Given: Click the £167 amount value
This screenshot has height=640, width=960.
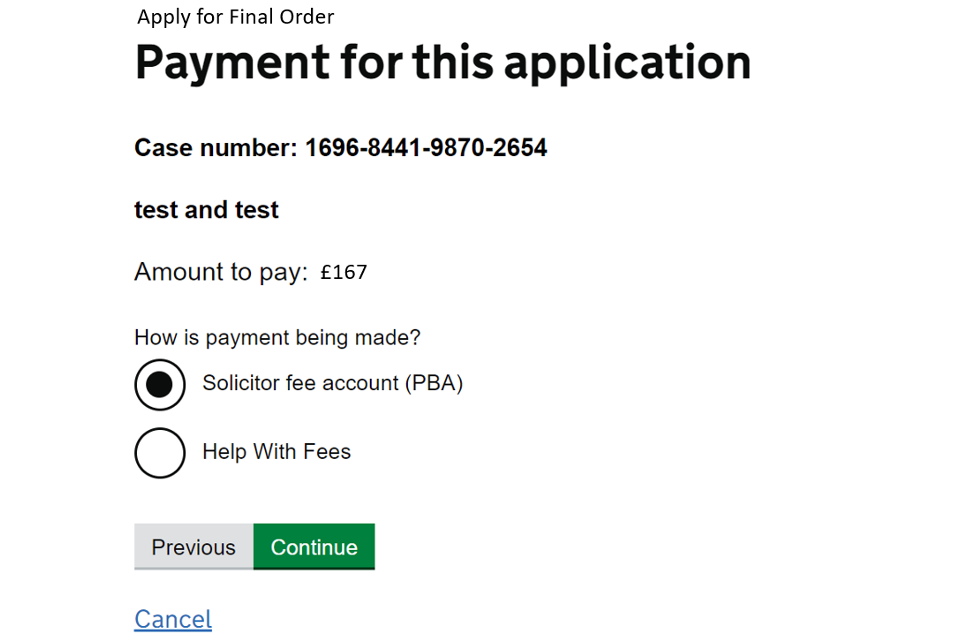Looking at the screenshot, I should coord(344,272).
